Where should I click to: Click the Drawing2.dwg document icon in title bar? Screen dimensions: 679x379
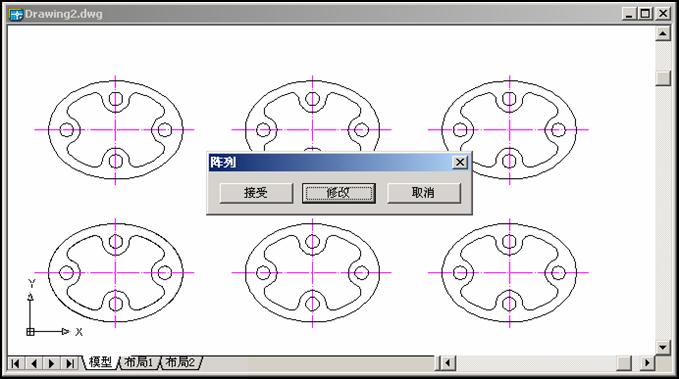click(x=16, y=14)
